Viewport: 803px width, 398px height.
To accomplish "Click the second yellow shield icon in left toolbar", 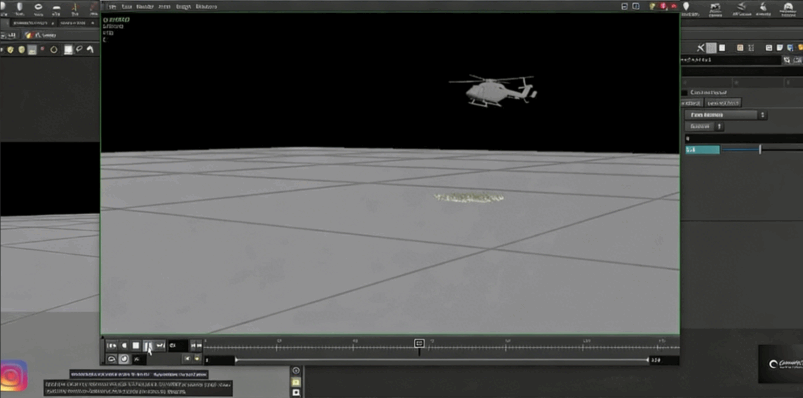I will click(21, 49).
